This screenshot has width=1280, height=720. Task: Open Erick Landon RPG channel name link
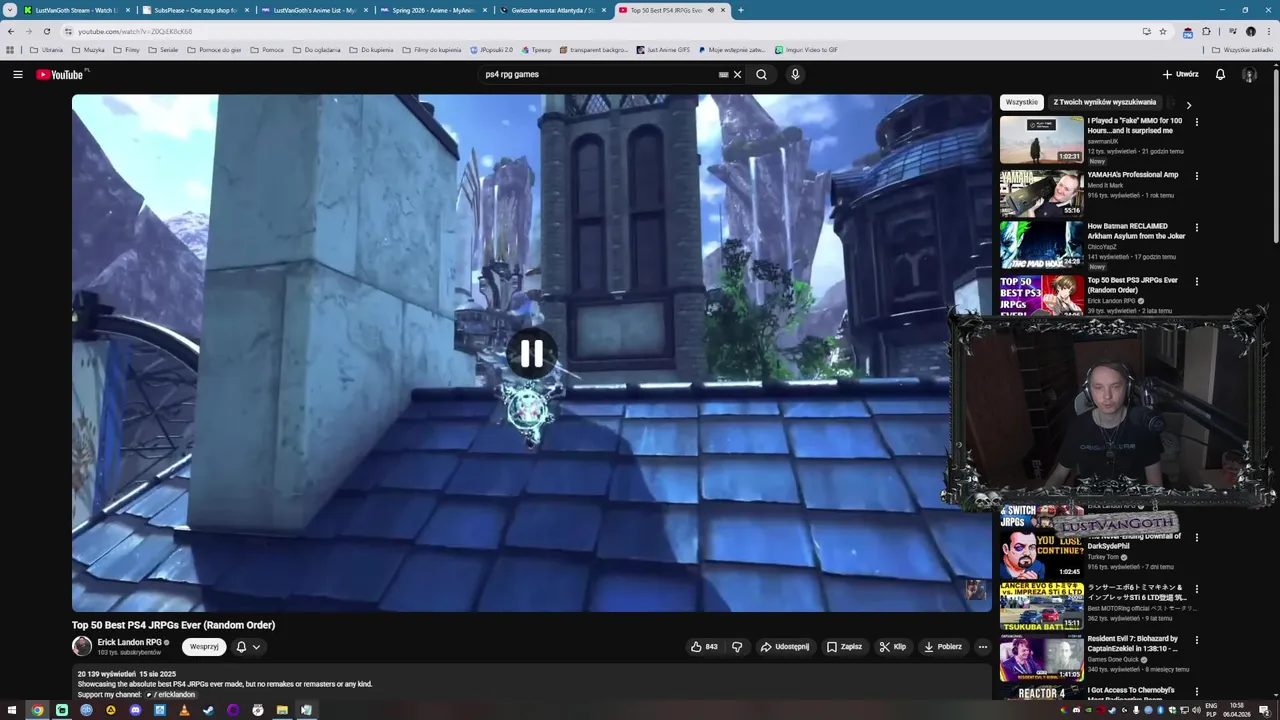coord(129,643)
